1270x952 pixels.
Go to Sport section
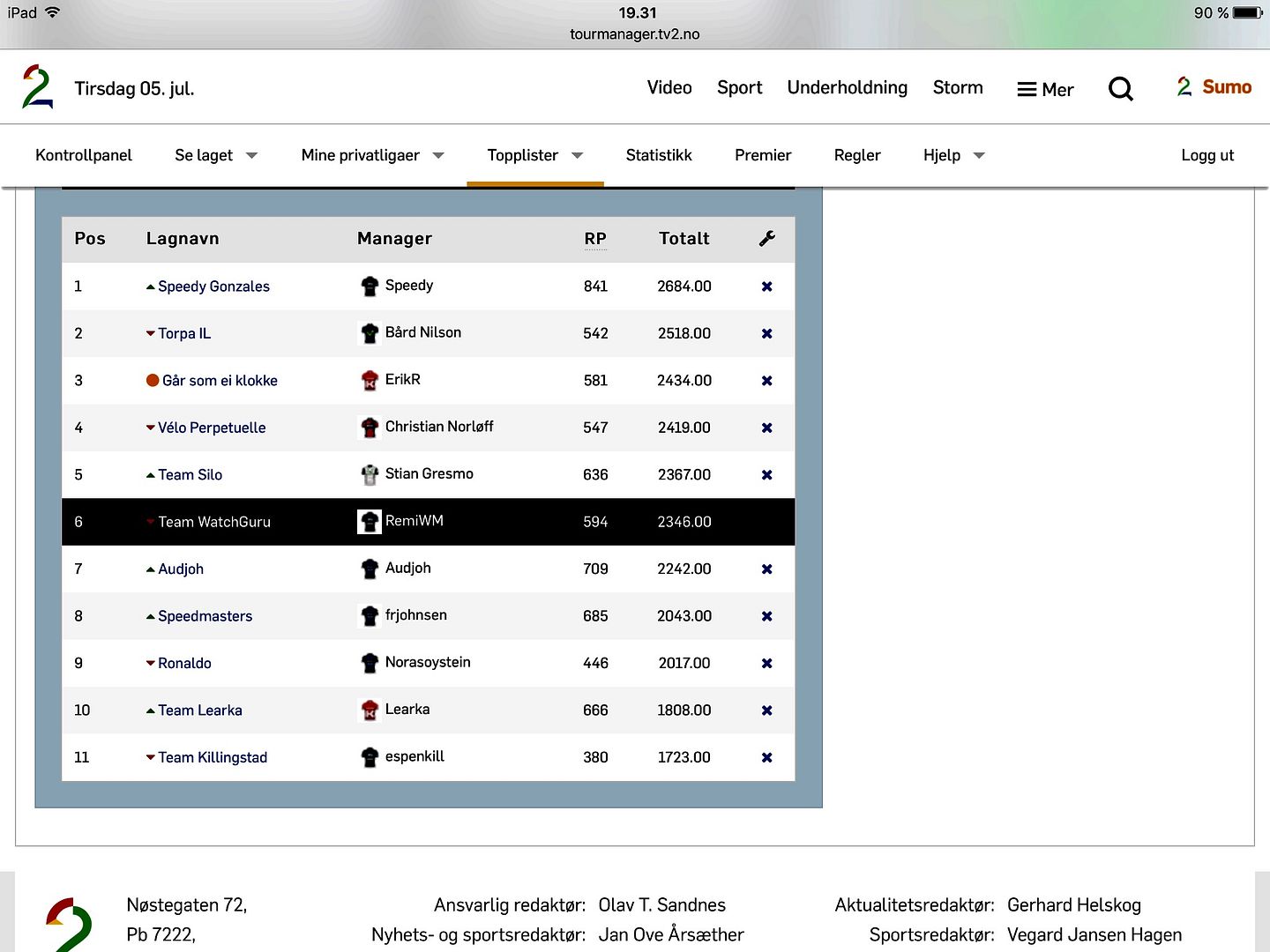739,87
